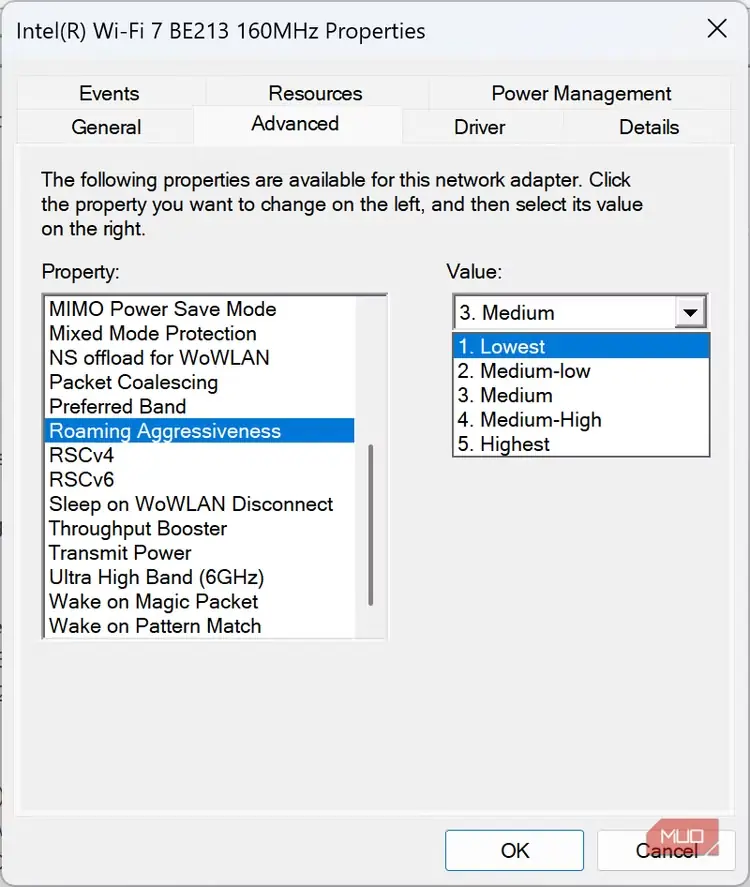Select NS offload for WoWLAN property
Viewport: 750px width, 887px height.
199,358
